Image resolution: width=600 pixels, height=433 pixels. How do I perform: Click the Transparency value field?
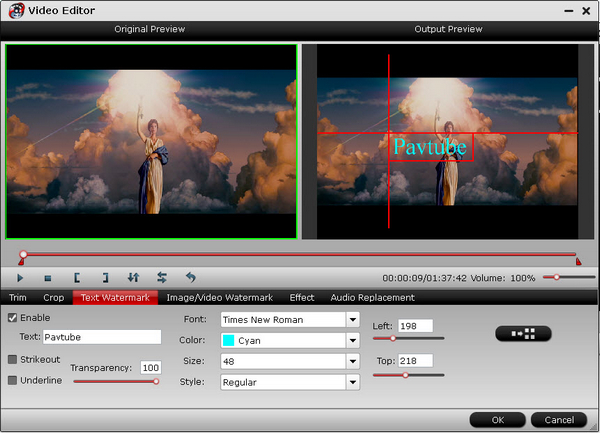150,368
